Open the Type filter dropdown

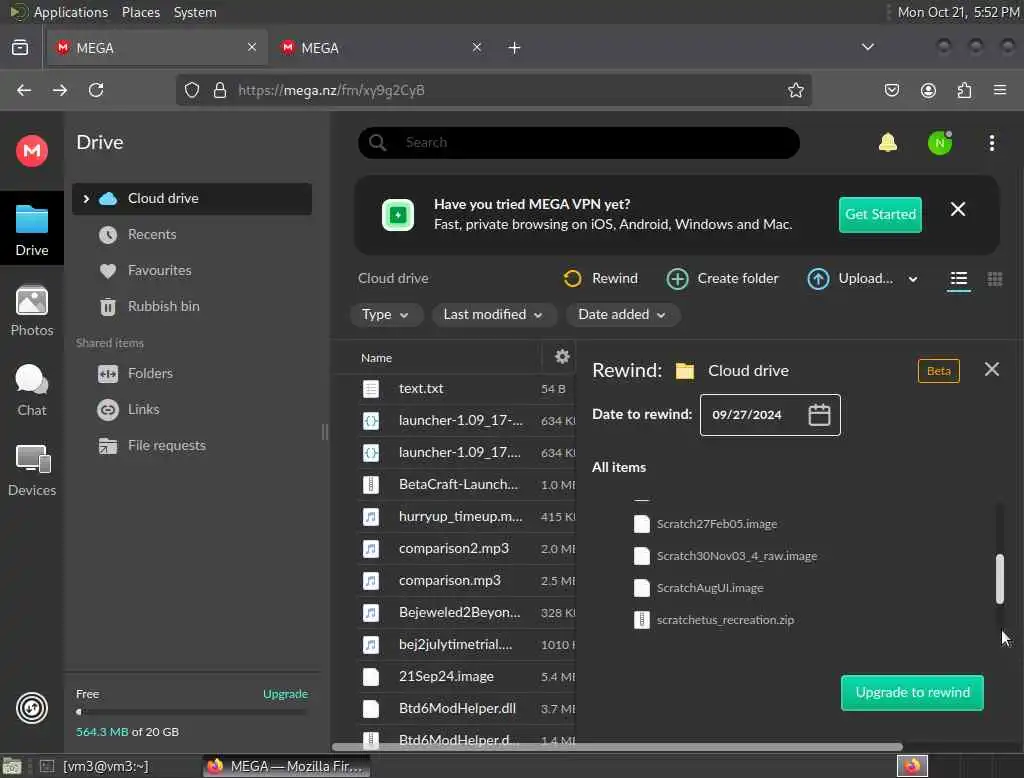click(386, 315)
